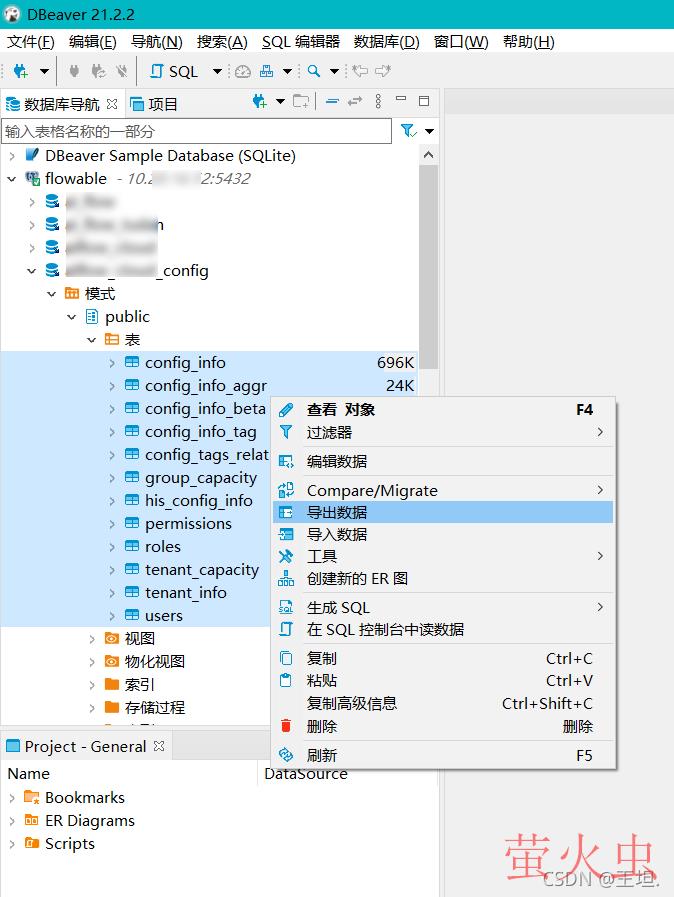The height and width of the screenshot is (897, 674).
Task: Focus the table name filter input field
Action: point(197,131)
